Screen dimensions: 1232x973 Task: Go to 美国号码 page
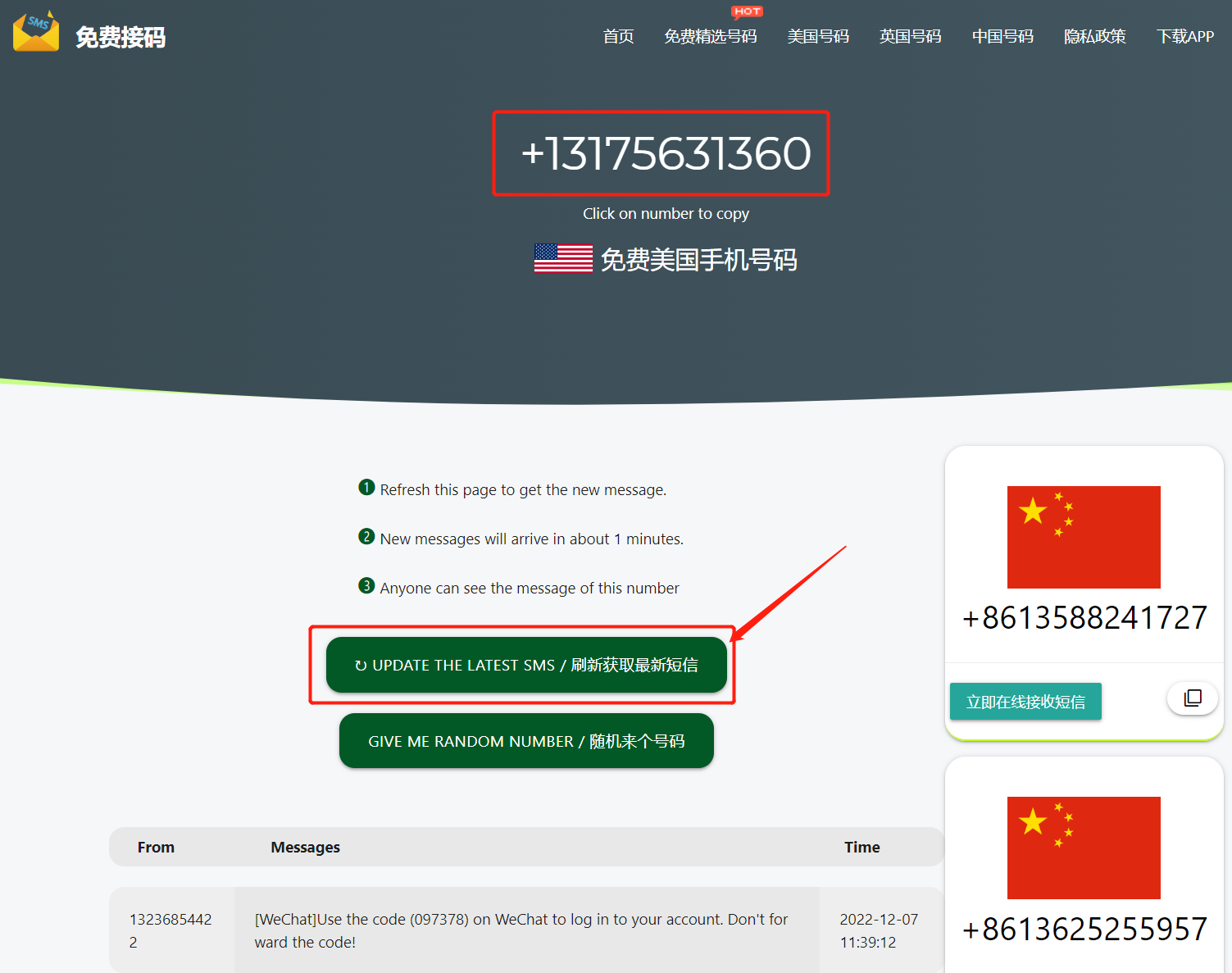[818, 36]
